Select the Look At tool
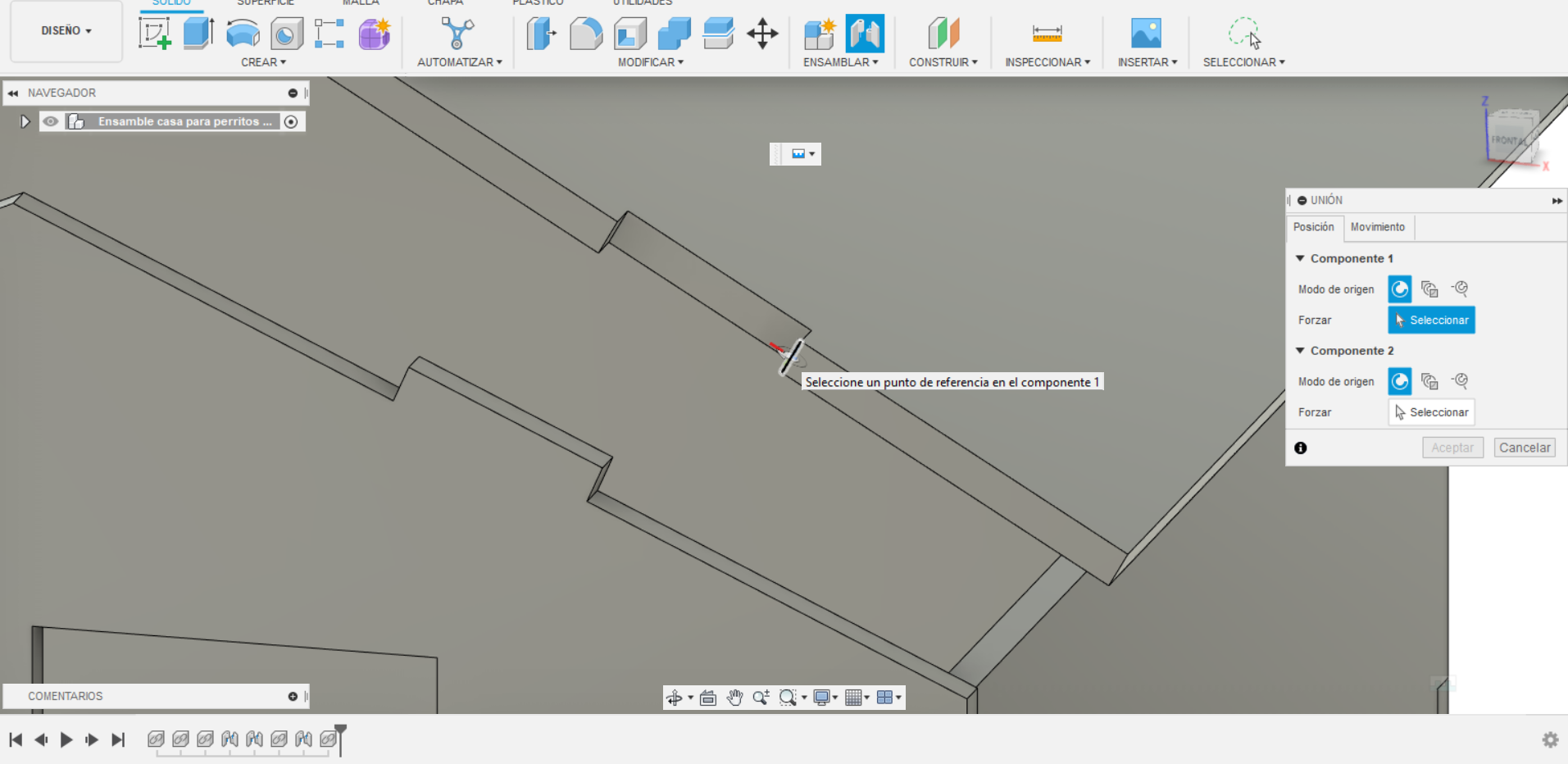1568x764 pixels. [x=708, y=698]
